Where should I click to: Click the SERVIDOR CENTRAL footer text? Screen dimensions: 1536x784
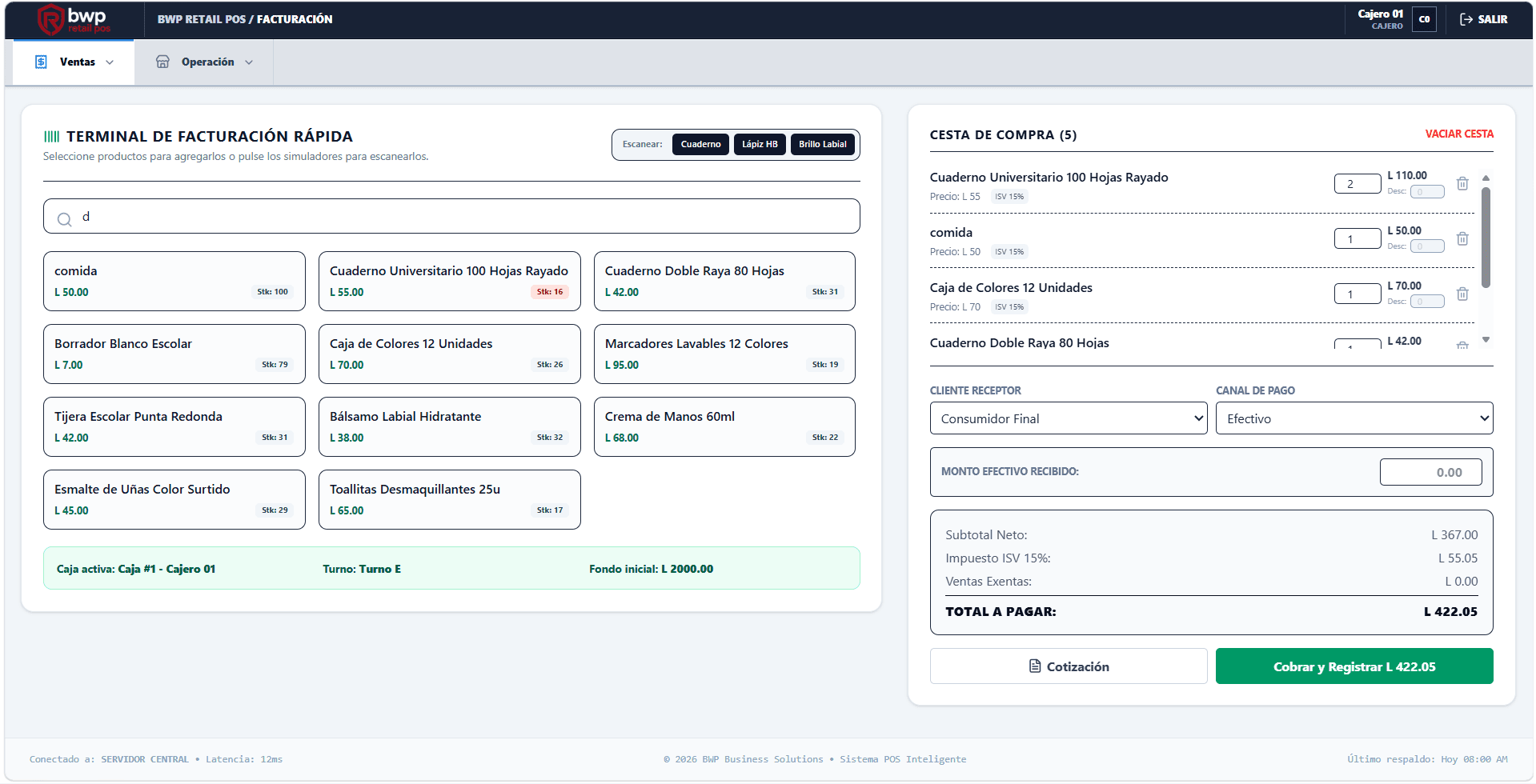pyautogui.click(x=145, y=759)
